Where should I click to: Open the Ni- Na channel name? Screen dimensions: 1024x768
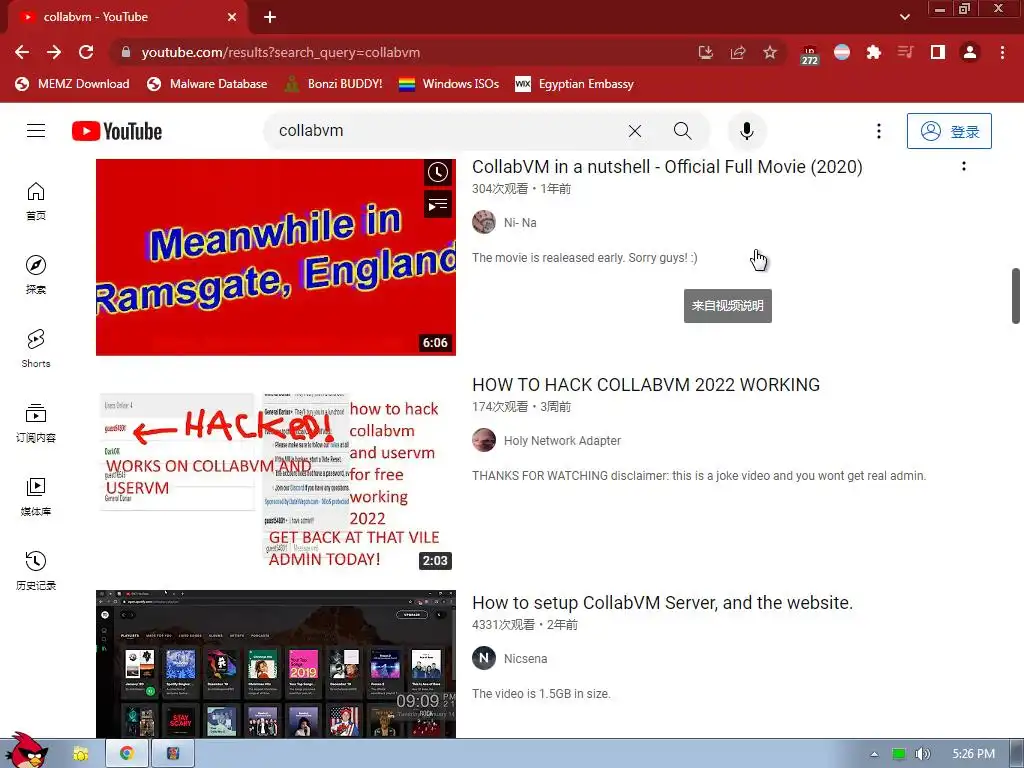coord(520,223)
